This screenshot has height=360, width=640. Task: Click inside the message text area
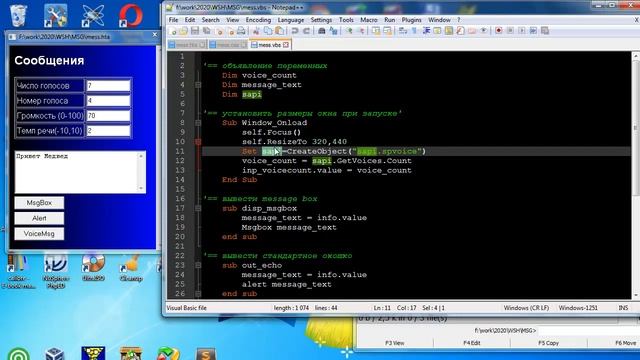(x=77, y=172)
